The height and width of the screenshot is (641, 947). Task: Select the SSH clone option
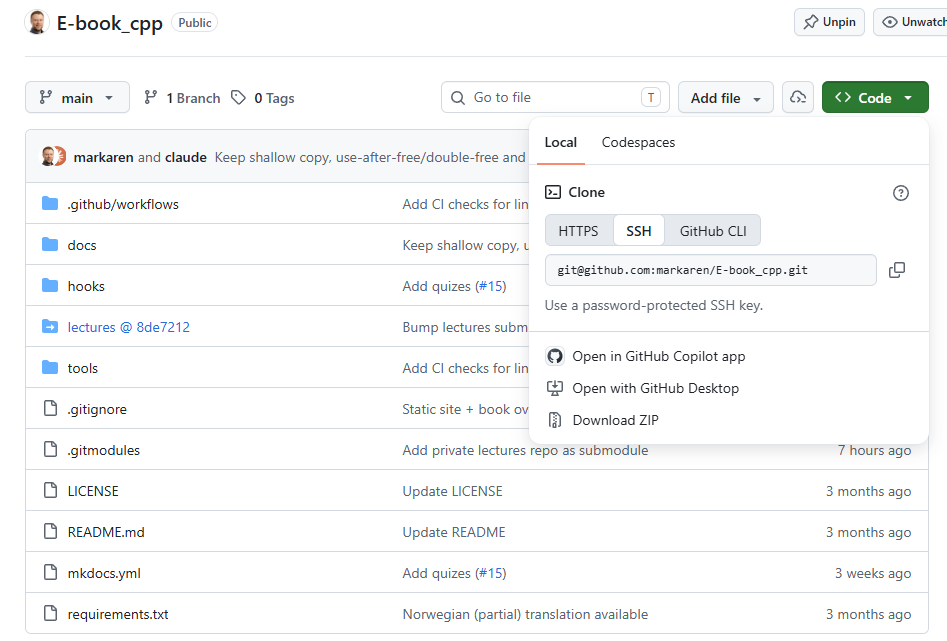638,231
